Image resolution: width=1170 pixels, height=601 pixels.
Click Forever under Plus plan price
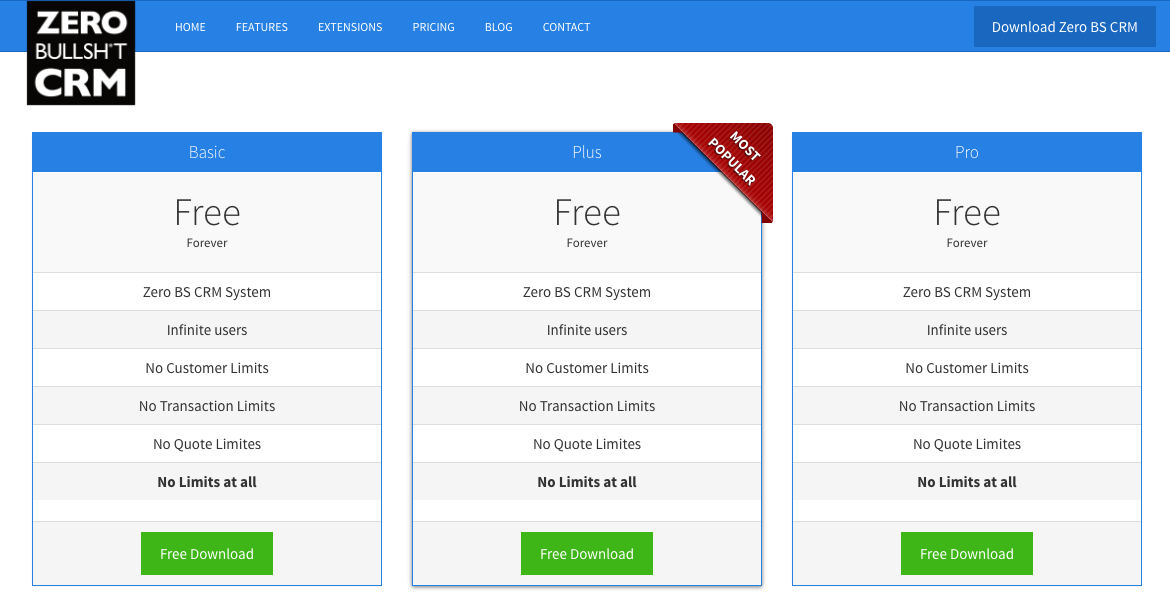tap(586, 243)
